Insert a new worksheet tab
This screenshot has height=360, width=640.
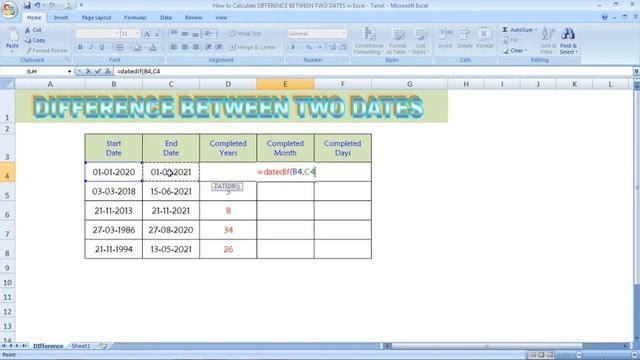pos(102,346)
